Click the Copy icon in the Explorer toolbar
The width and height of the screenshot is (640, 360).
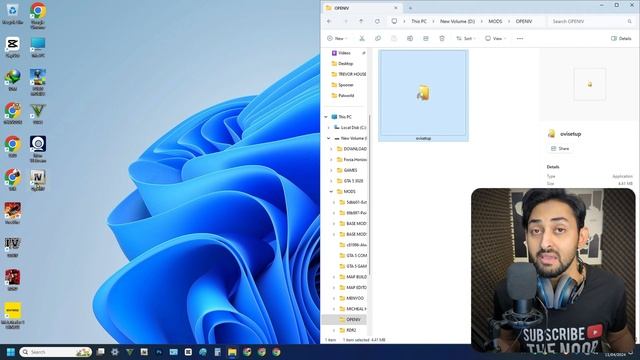coord(378,38)
